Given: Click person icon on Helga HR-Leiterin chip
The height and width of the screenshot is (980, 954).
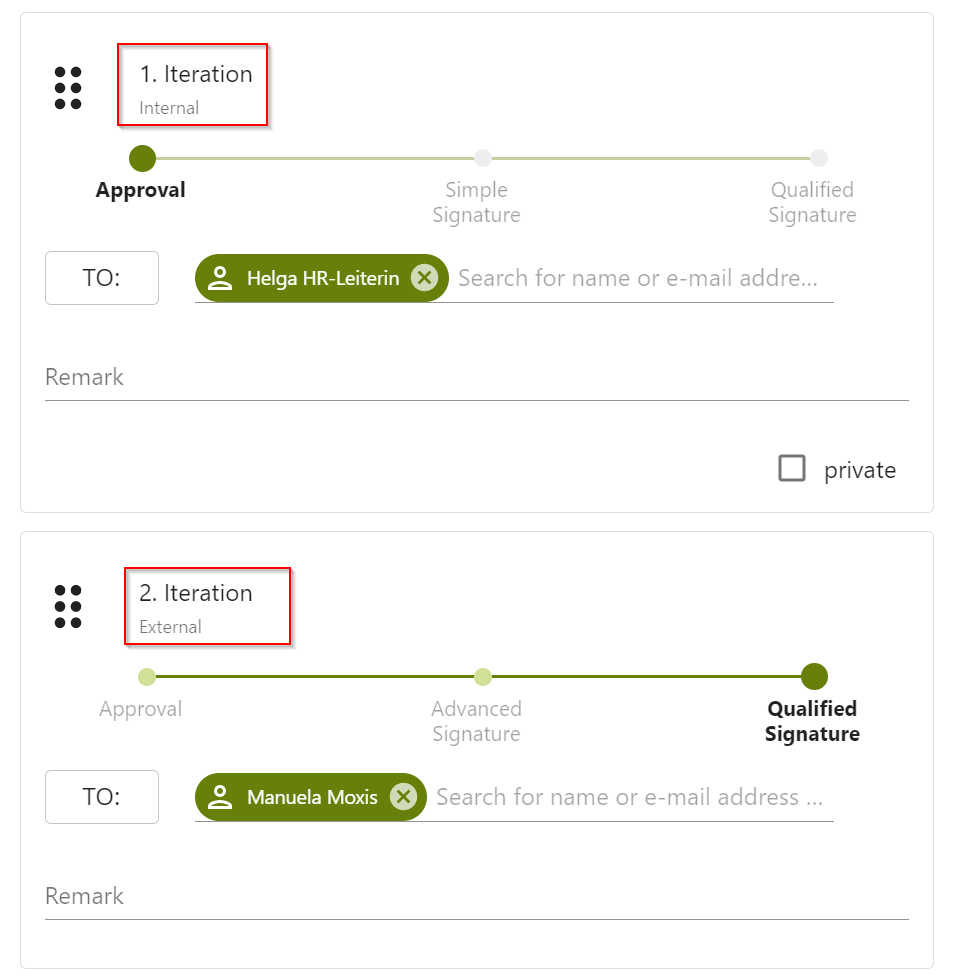Looking at the screenshot, I should [x=220, y=278].
